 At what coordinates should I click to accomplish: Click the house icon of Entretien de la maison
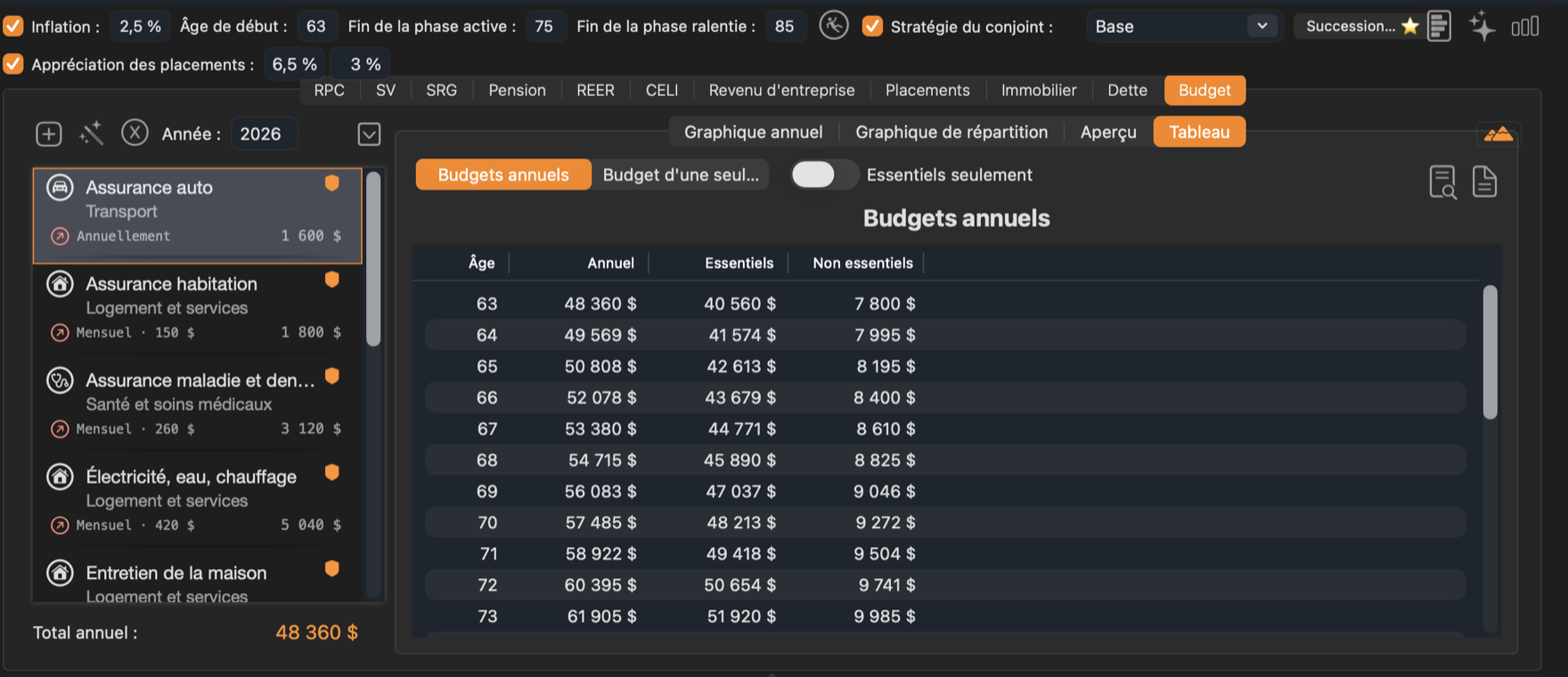pos(60,573)
